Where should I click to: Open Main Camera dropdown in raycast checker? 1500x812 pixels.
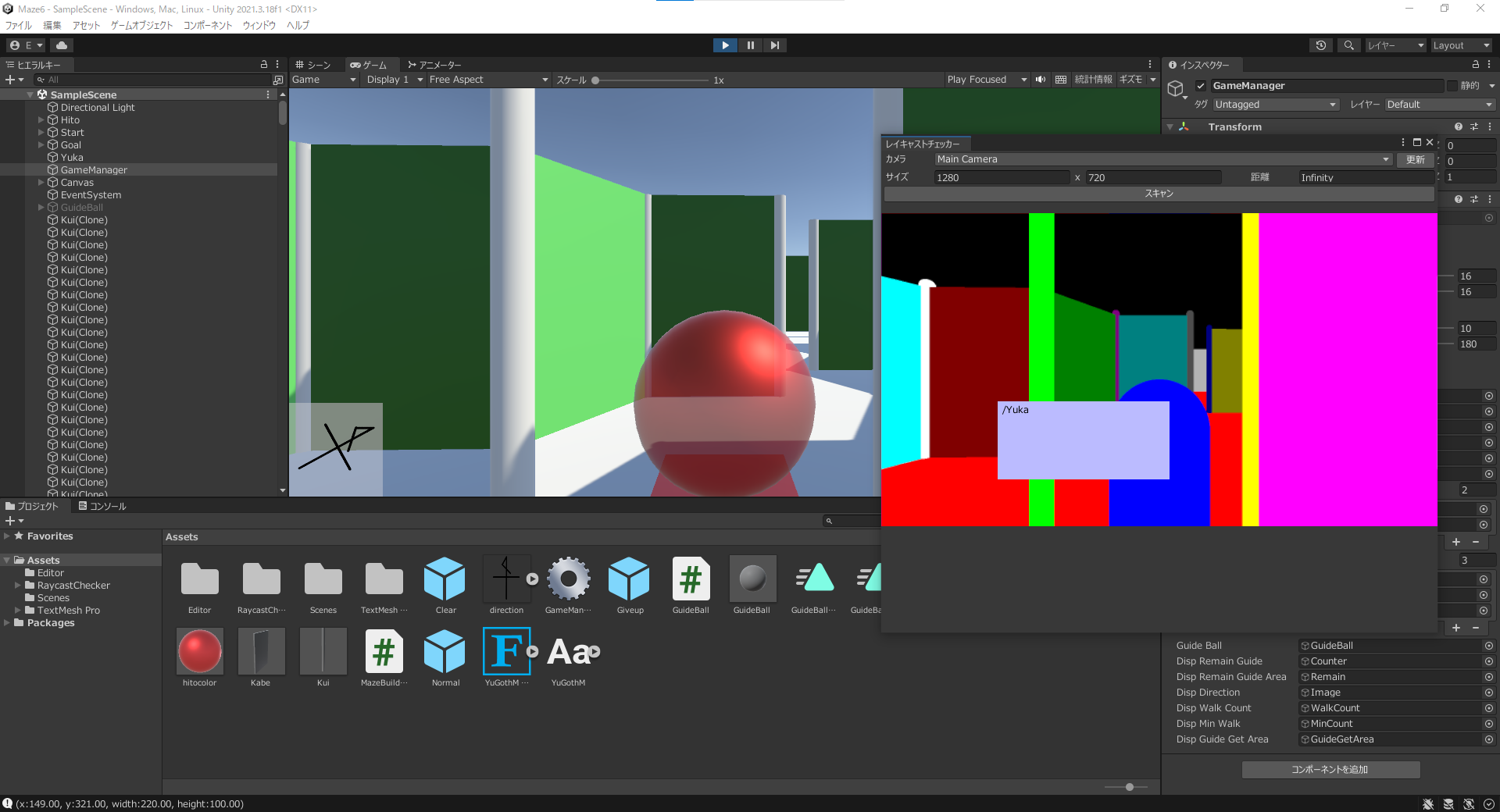point(1162,159)
